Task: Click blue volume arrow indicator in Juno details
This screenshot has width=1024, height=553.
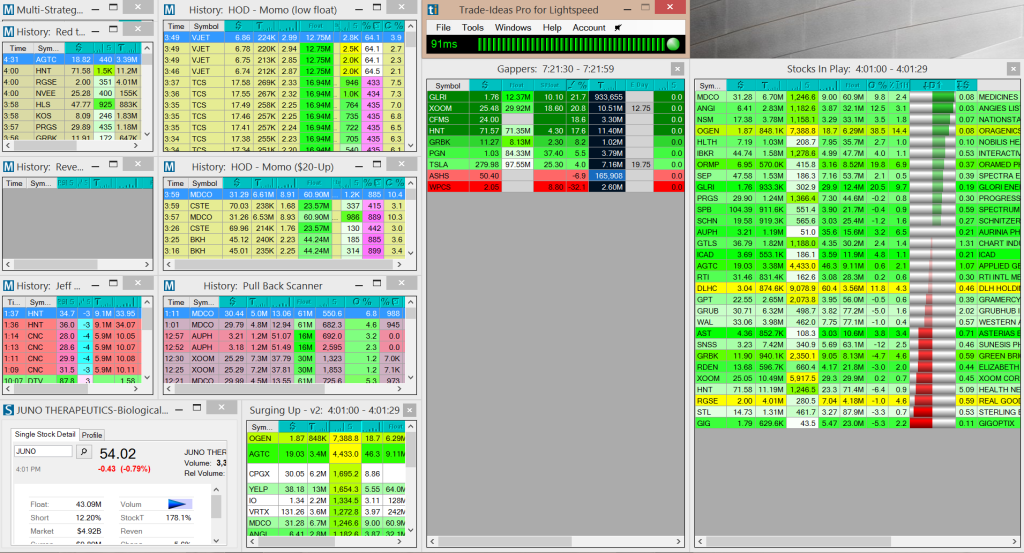Action: [x=179, y=504]
